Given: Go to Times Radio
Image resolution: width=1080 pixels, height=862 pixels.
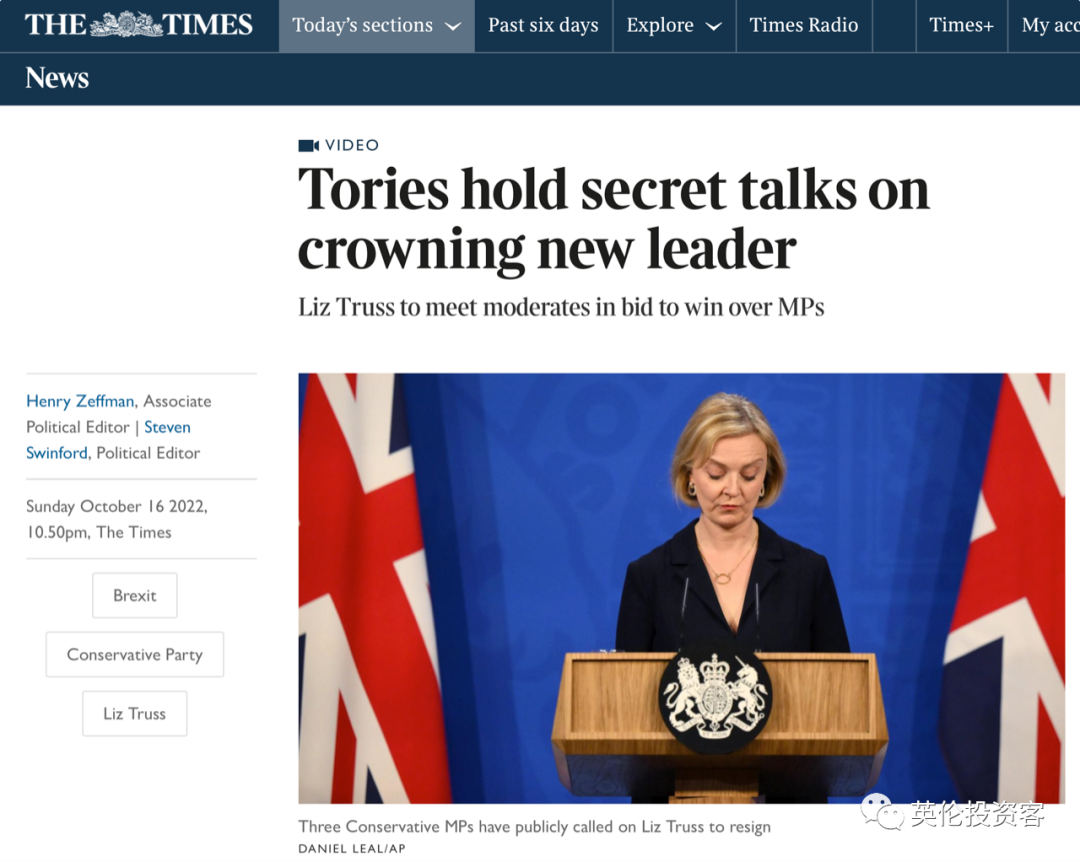Looking at the screenshot, I should (x=804, y=25).
